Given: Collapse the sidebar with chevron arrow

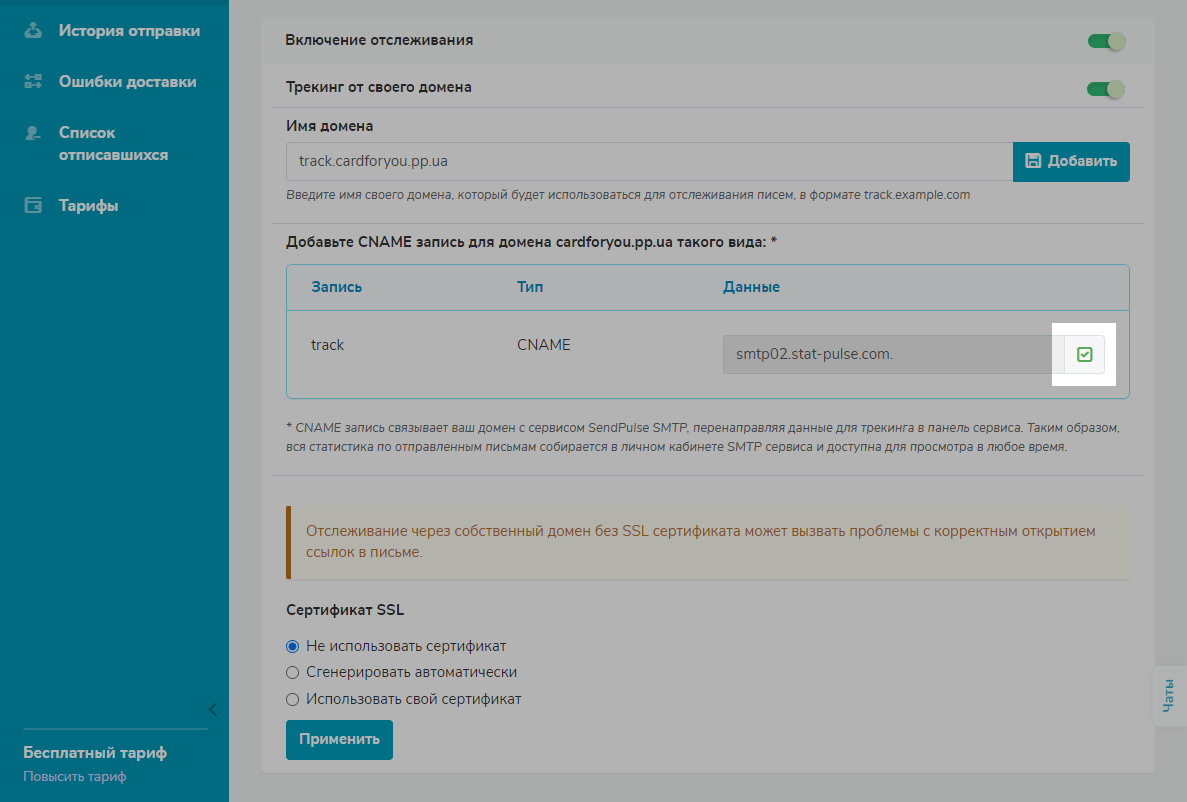Looking at the screenshot, I should click(x=212, y=710).
